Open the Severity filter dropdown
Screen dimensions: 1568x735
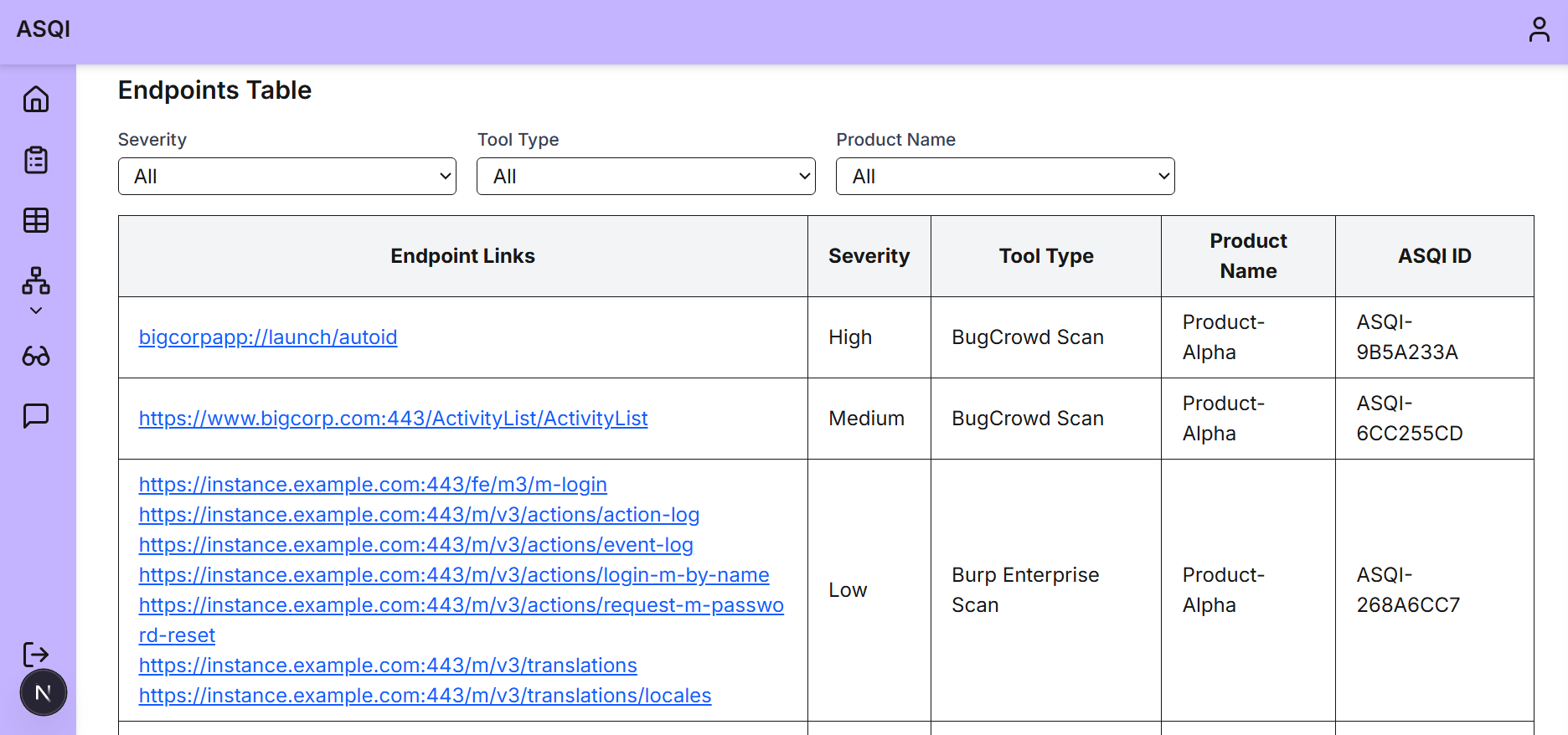click(x=286, y=177)
